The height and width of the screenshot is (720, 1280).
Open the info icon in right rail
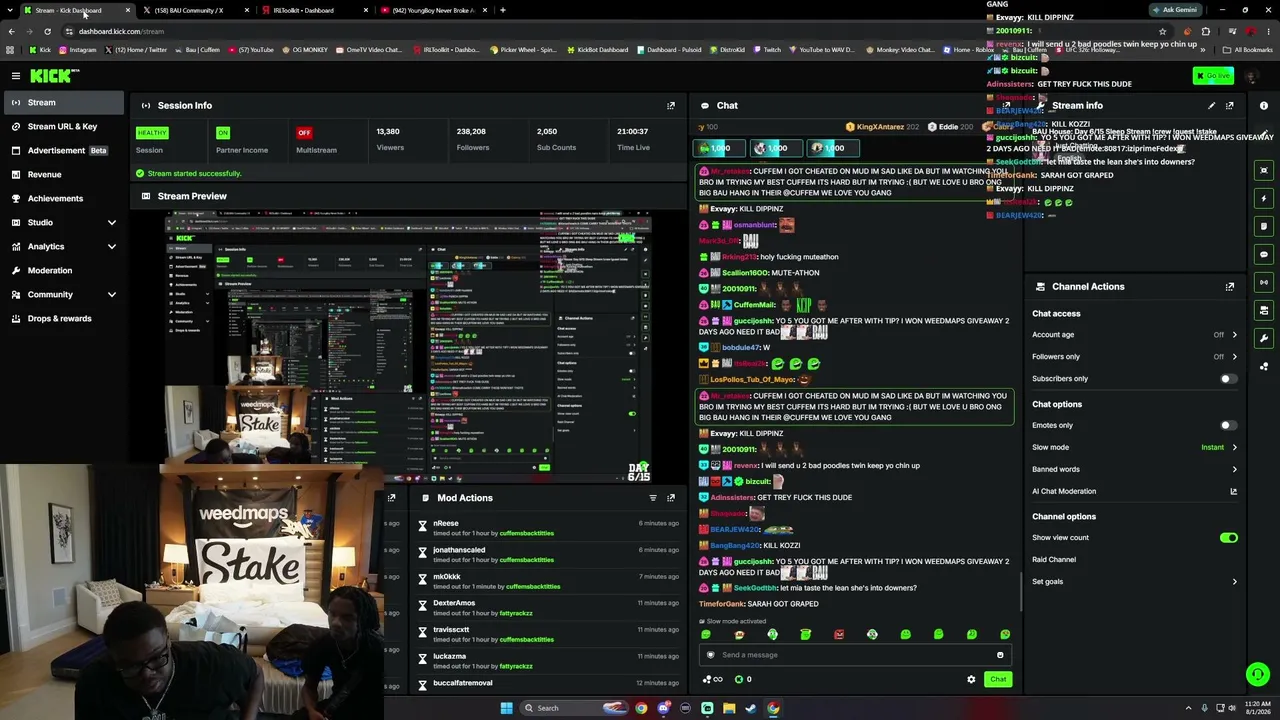[x=1264, y=105]
